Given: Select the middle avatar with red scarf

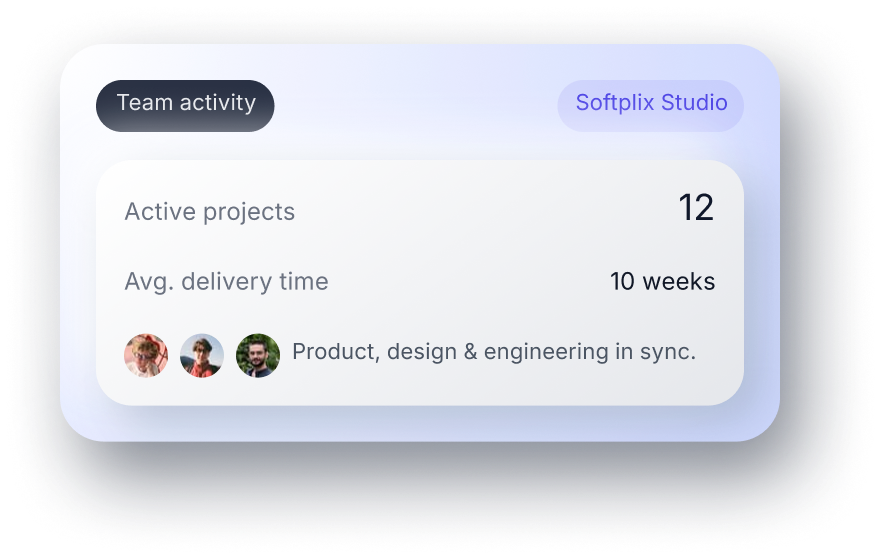Looking at the screenshot, I should point(202,355).
